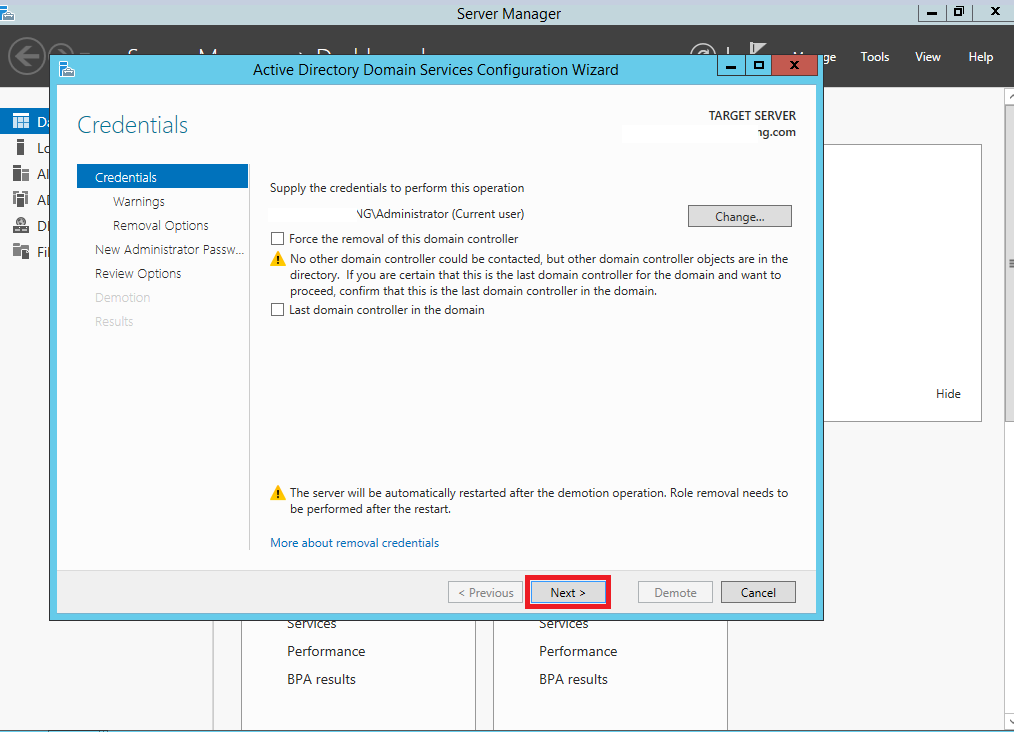1014x732 pixels.
Task: Select the Review Options wizard step
Action: pyautogui.click(x=138, y=273)
